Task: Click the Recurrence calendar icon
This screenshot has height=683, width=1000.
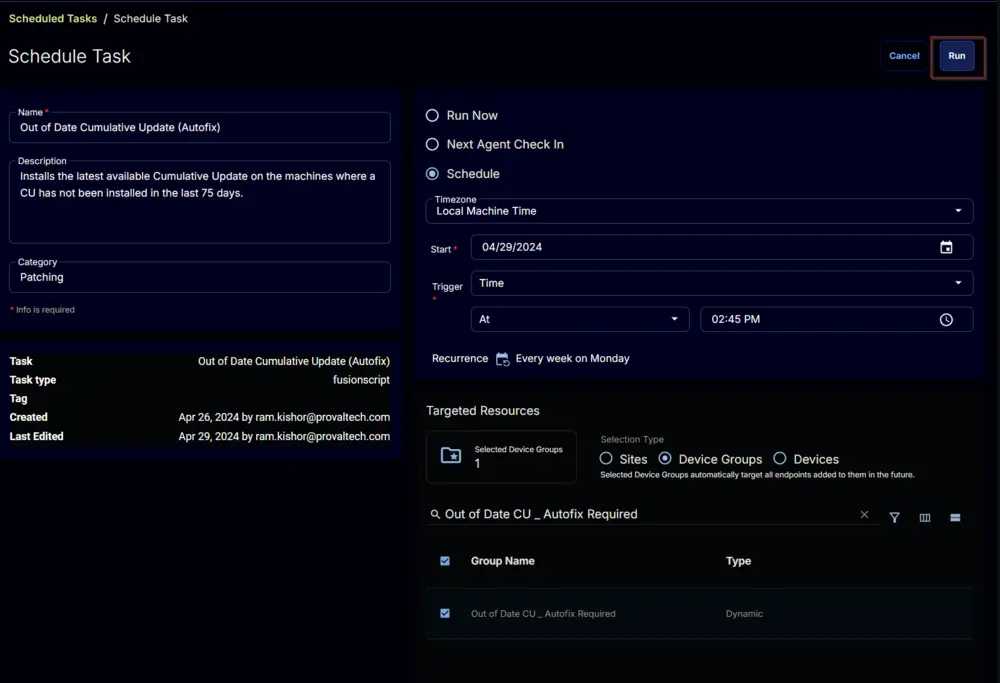Action: tap(503, 359)
